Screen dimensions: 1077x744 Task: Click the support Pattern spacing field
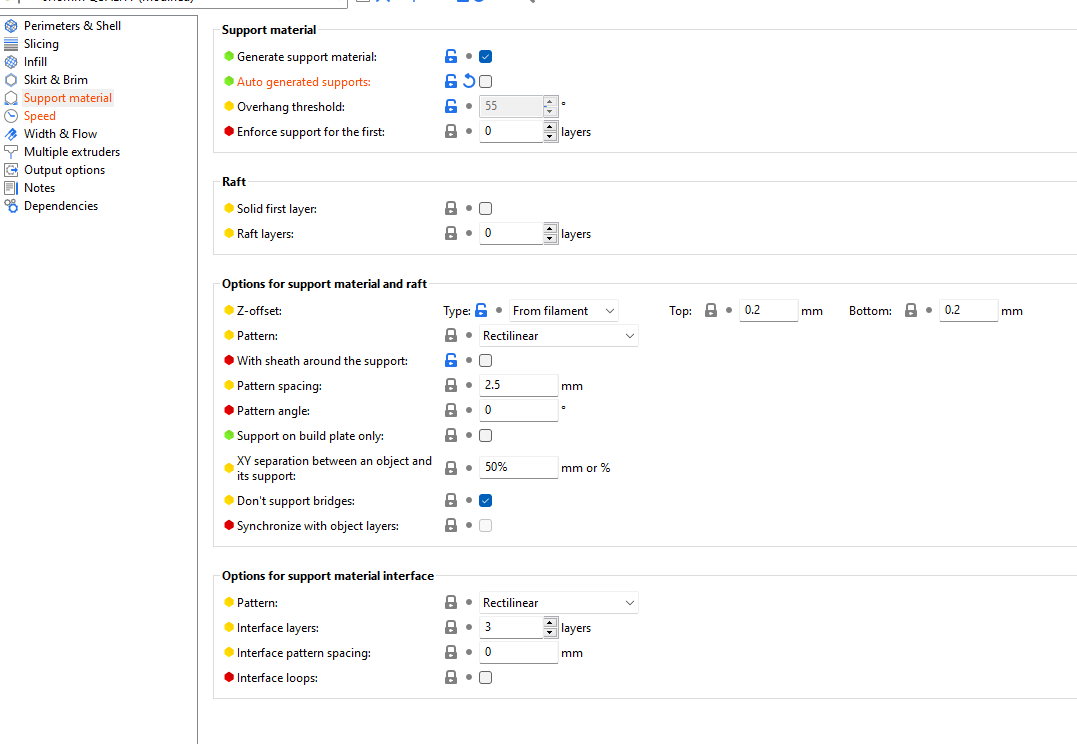(x=519, y=385)
